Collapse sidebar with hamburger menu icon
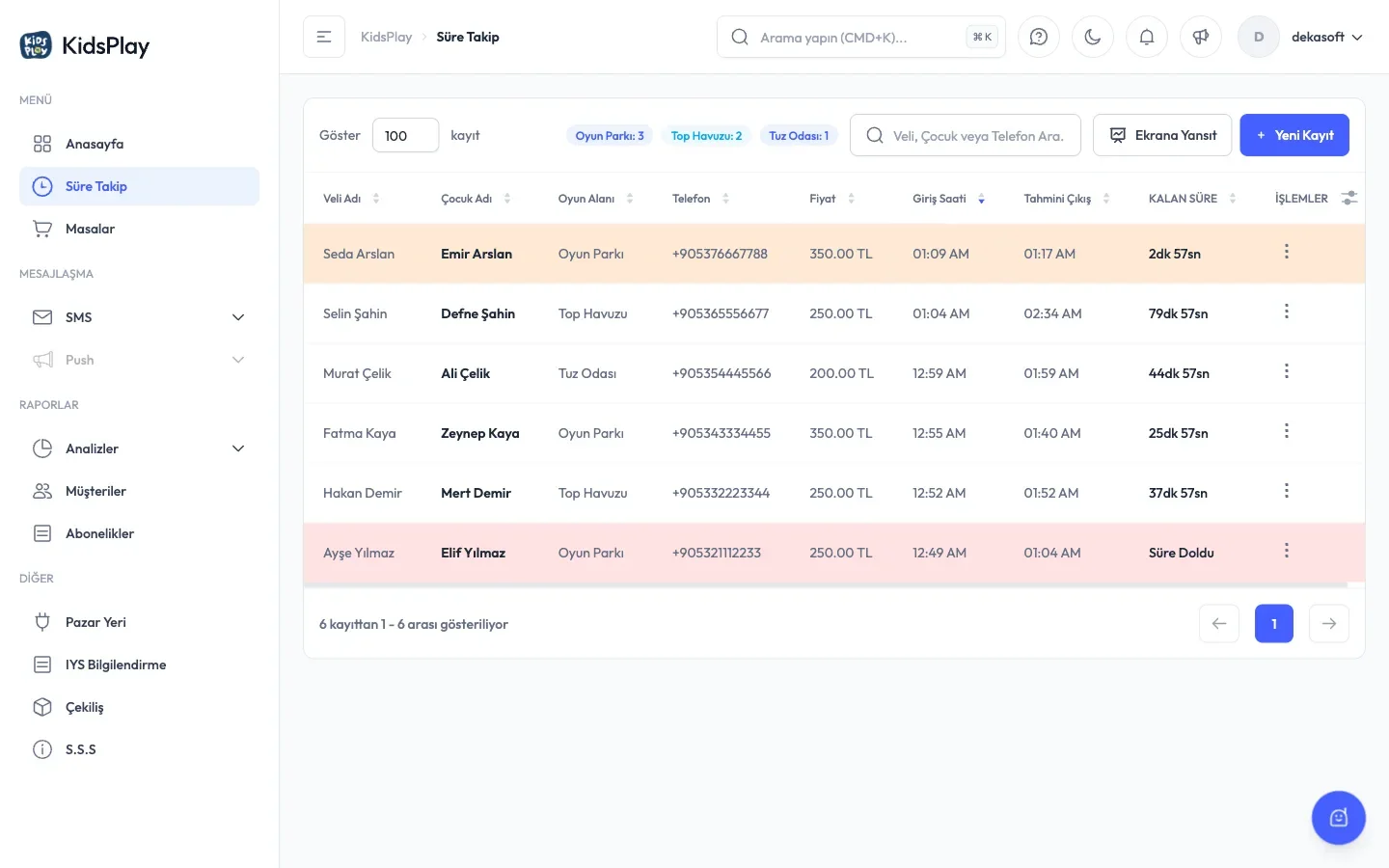The image size is (1389, 868). pos(324,37)
